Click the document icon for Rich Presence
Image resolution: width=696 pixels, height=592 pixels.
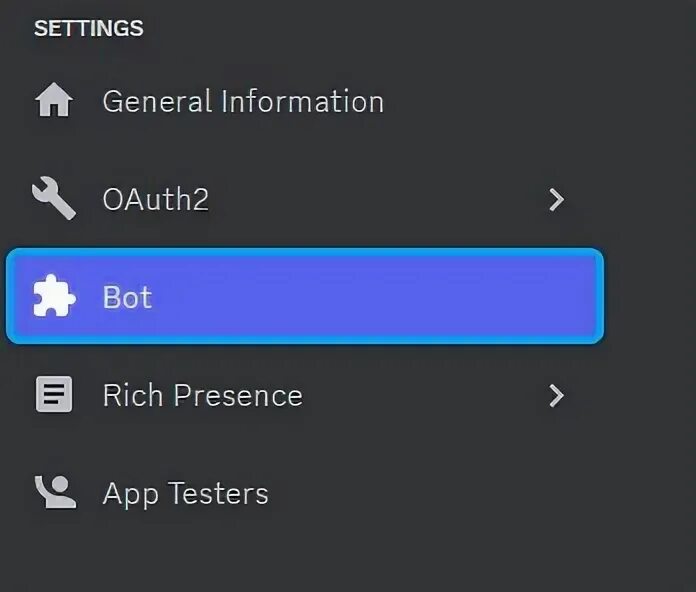click(54, 395)
